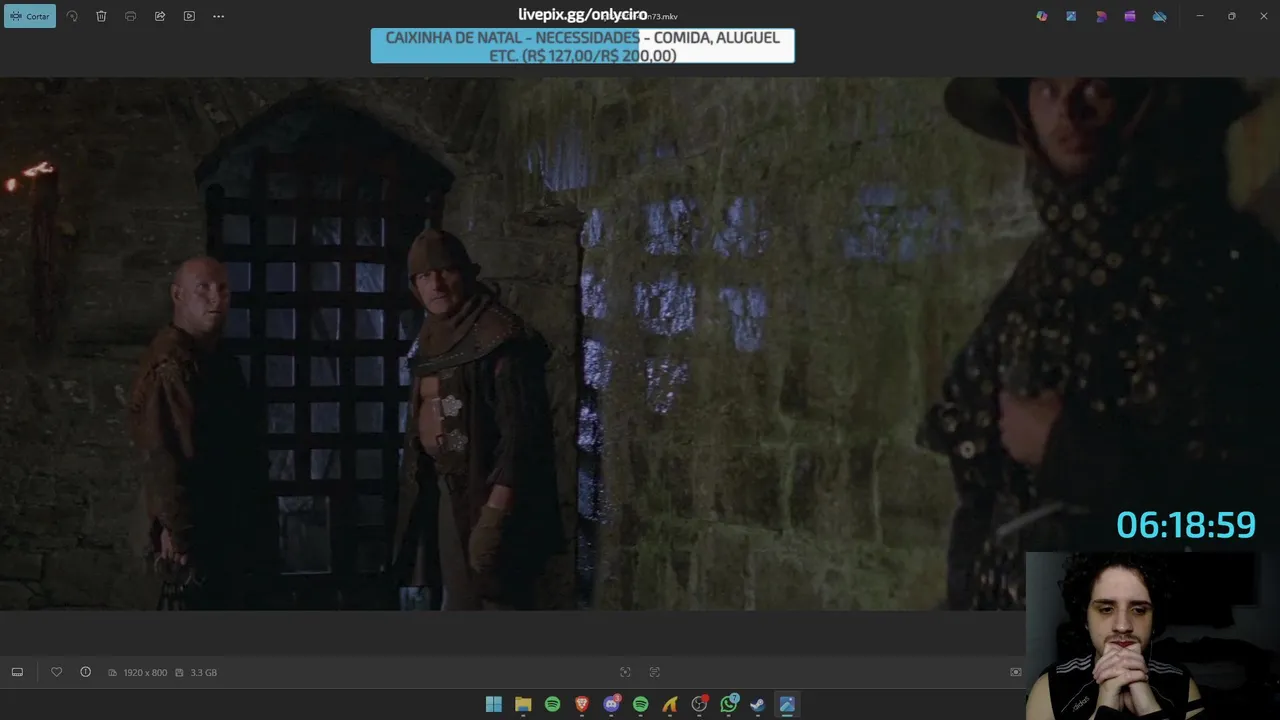
Task: Click the 06:18:59 timer overlay
Action: click(1186, 525)
